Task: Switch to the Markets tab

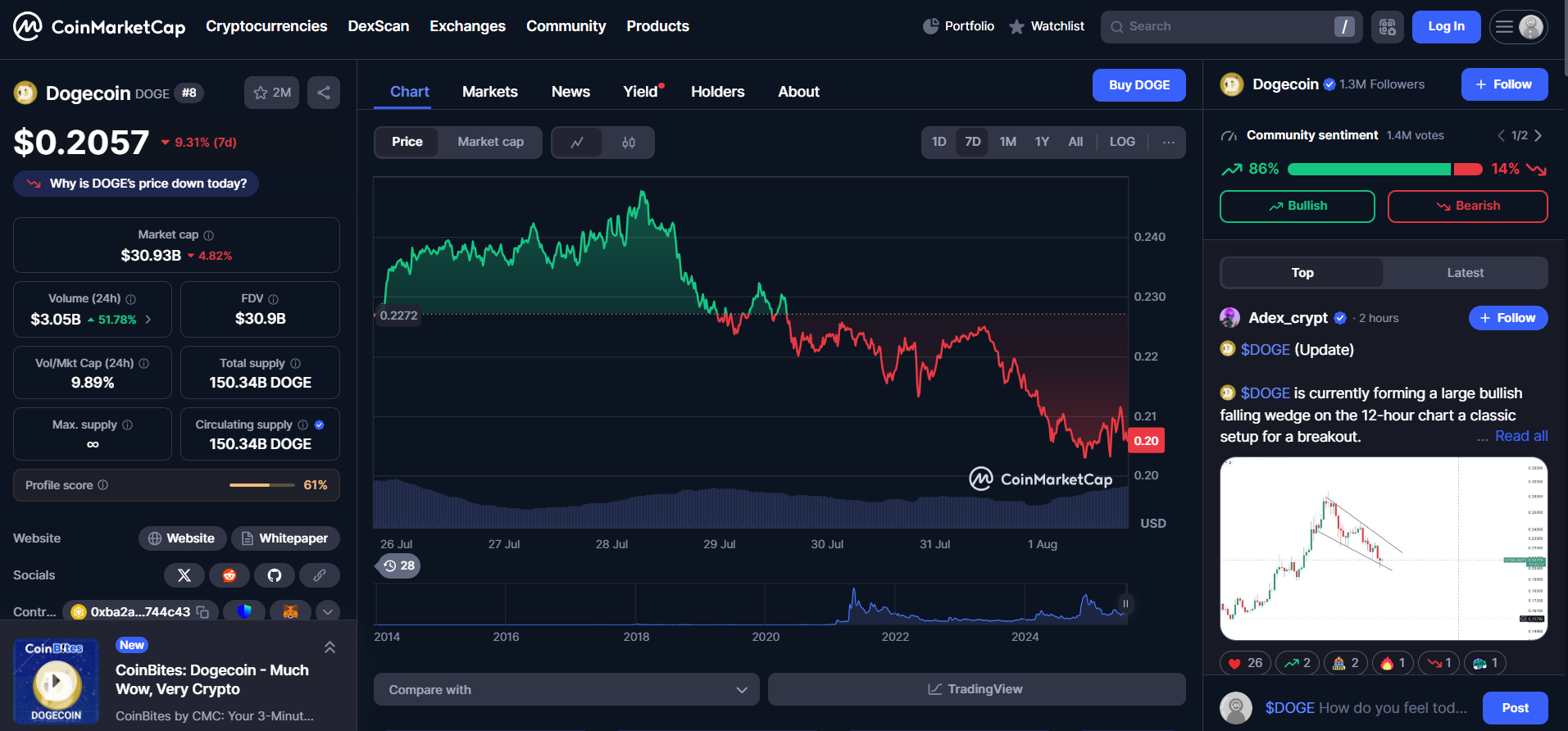Action: pyautogui.click(x=490, y=92)
